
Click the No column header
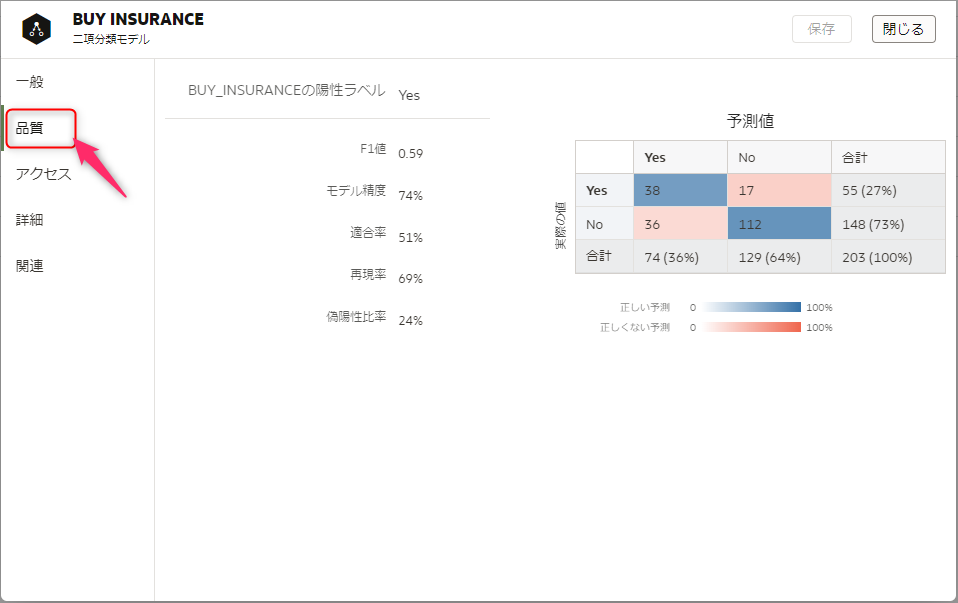click(779, 157)
